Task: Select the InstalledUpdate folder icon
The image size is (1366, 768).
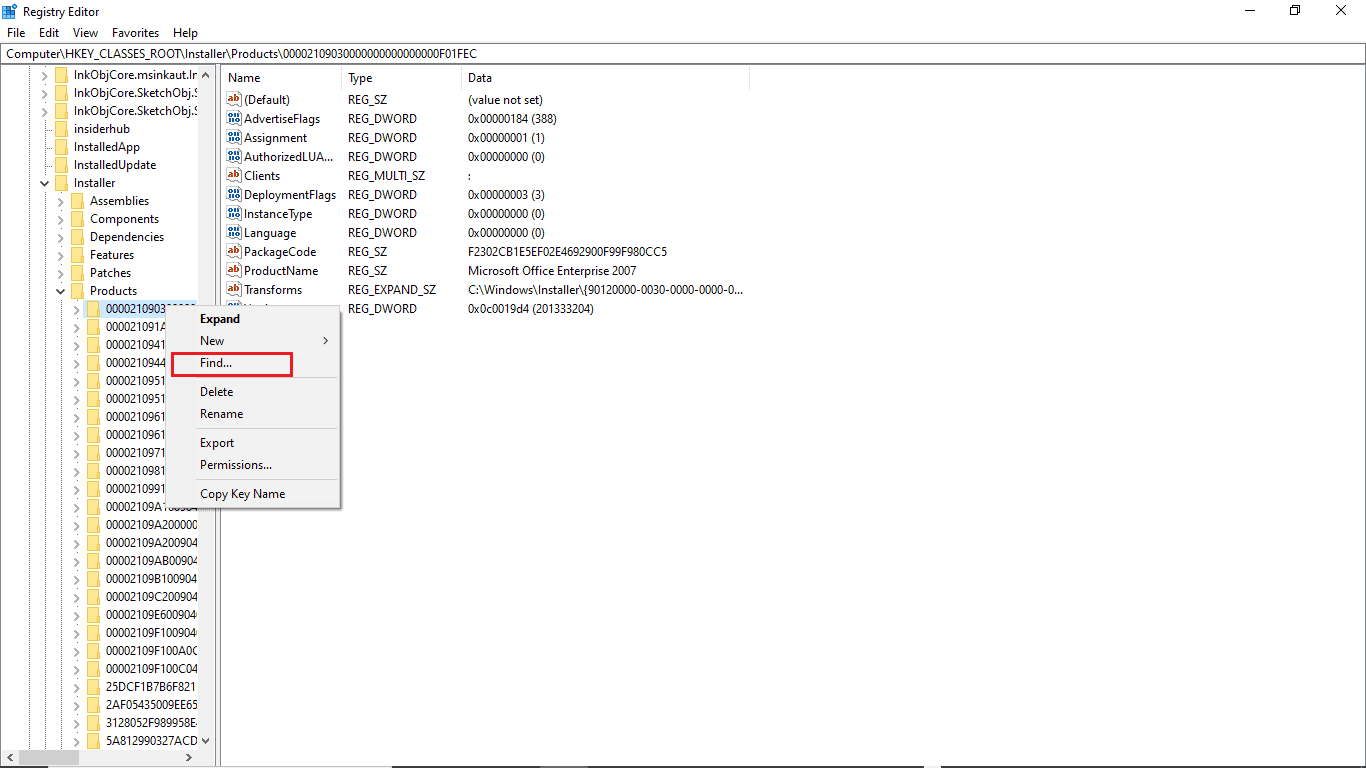Action: 62,165
